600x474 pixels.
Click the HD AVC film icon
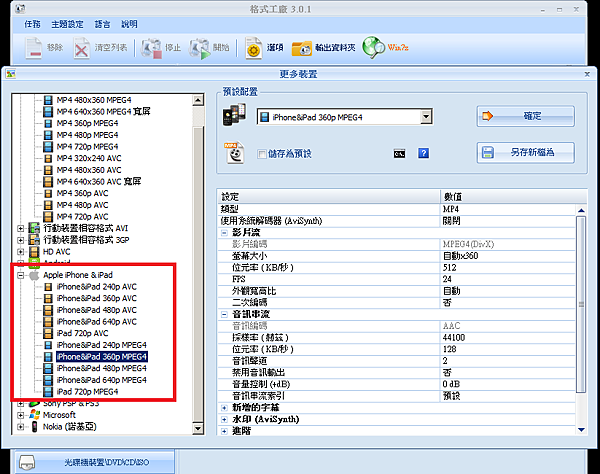point(34,252)
